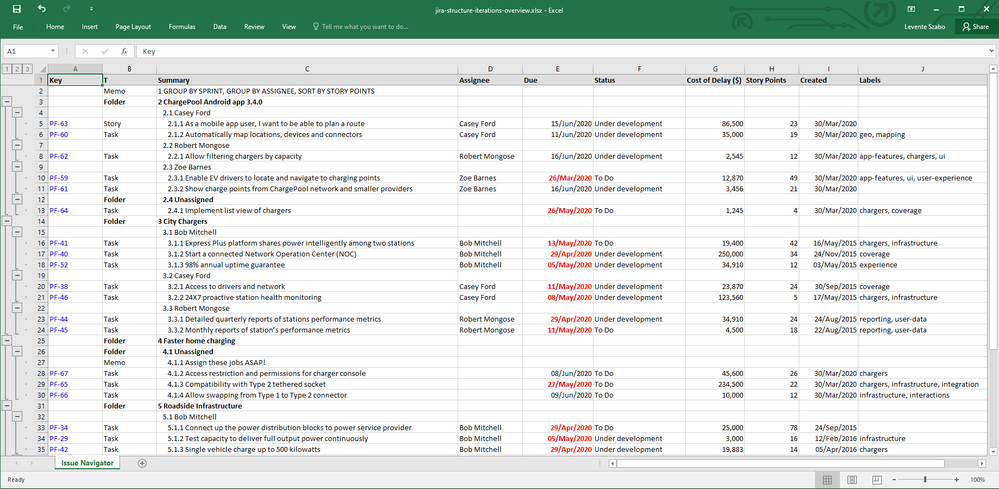Open the Review ribbon tab
The width and height of the screenshot is (999, 489).
coord(254,27)
